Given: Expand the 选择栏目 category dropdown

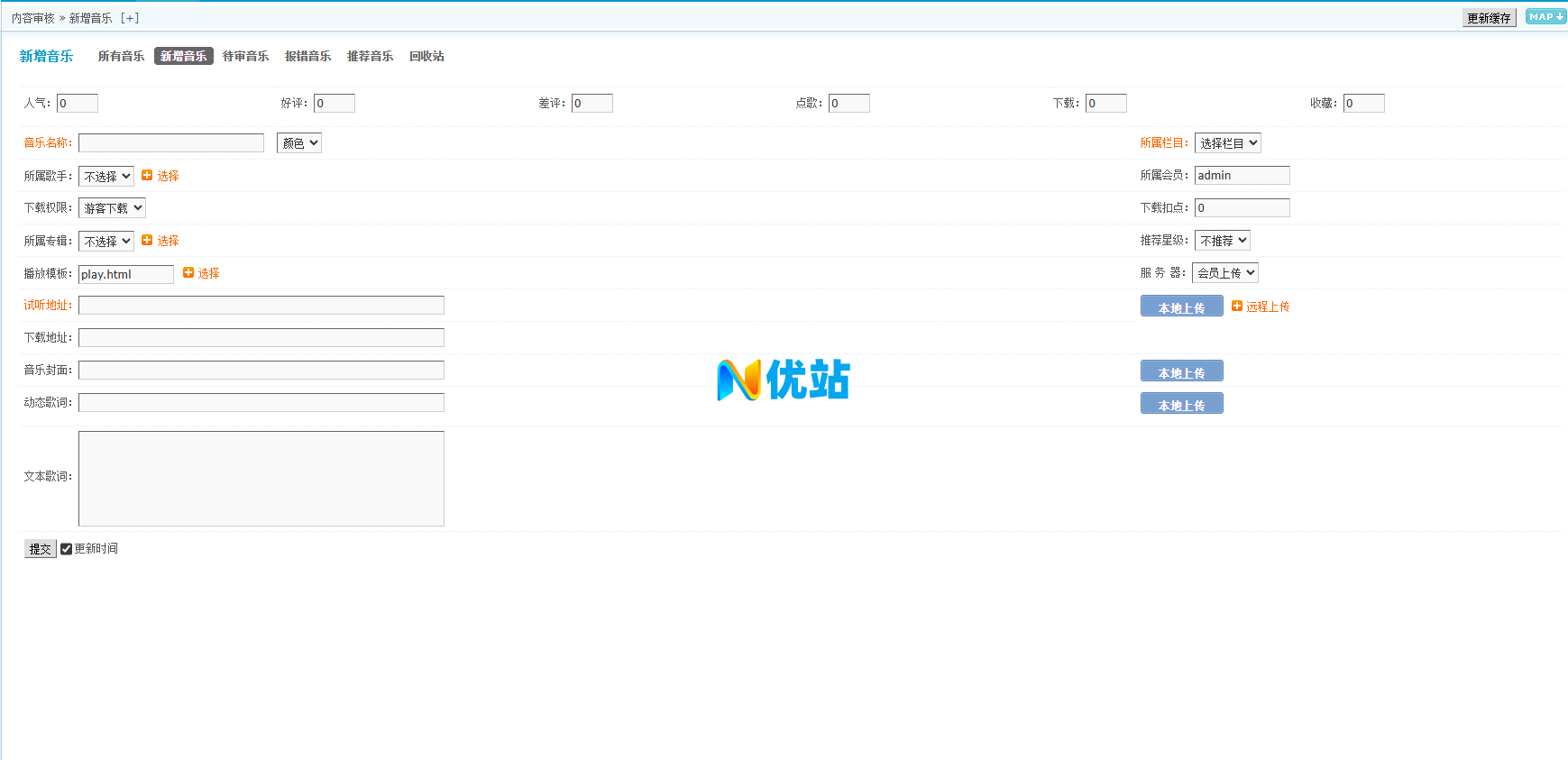Looking at the screenshot, I should (1227, 143).
